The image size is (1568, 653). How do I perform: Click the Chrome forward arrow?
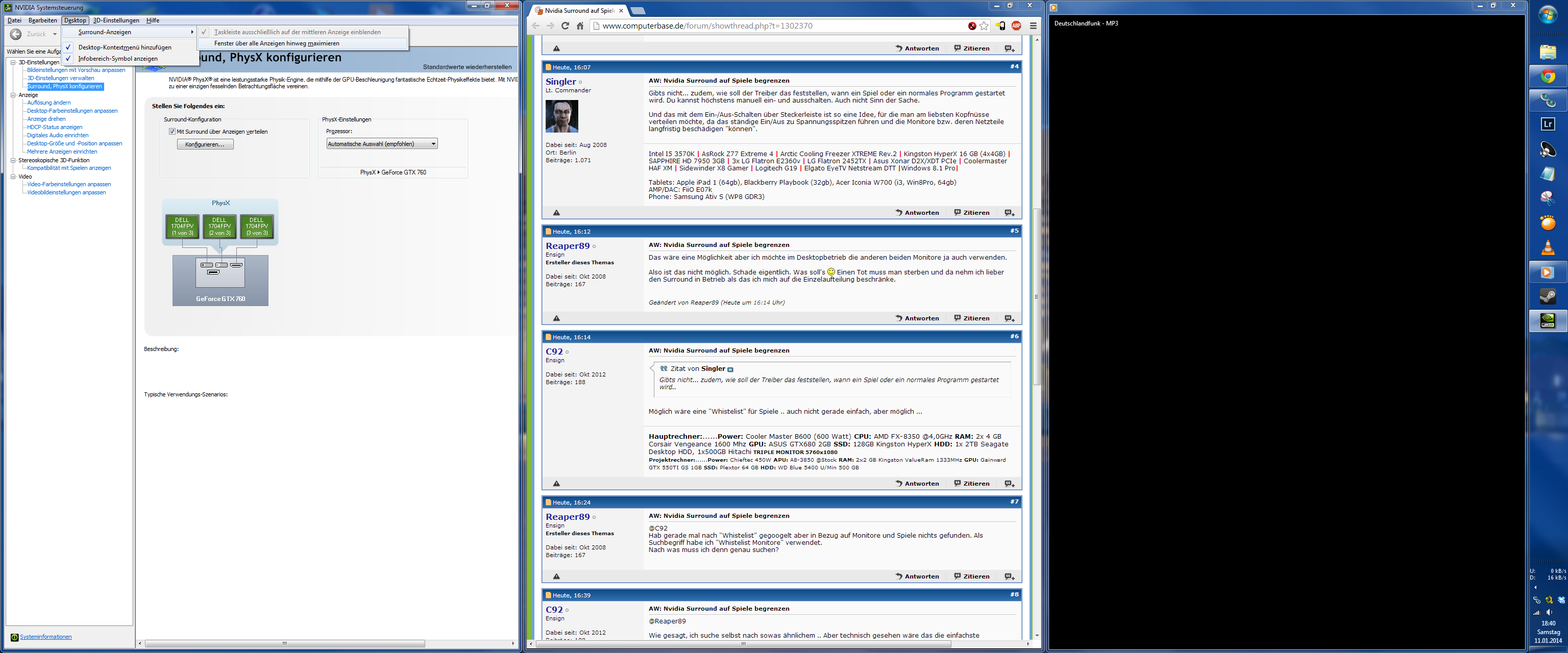[550, 26]
